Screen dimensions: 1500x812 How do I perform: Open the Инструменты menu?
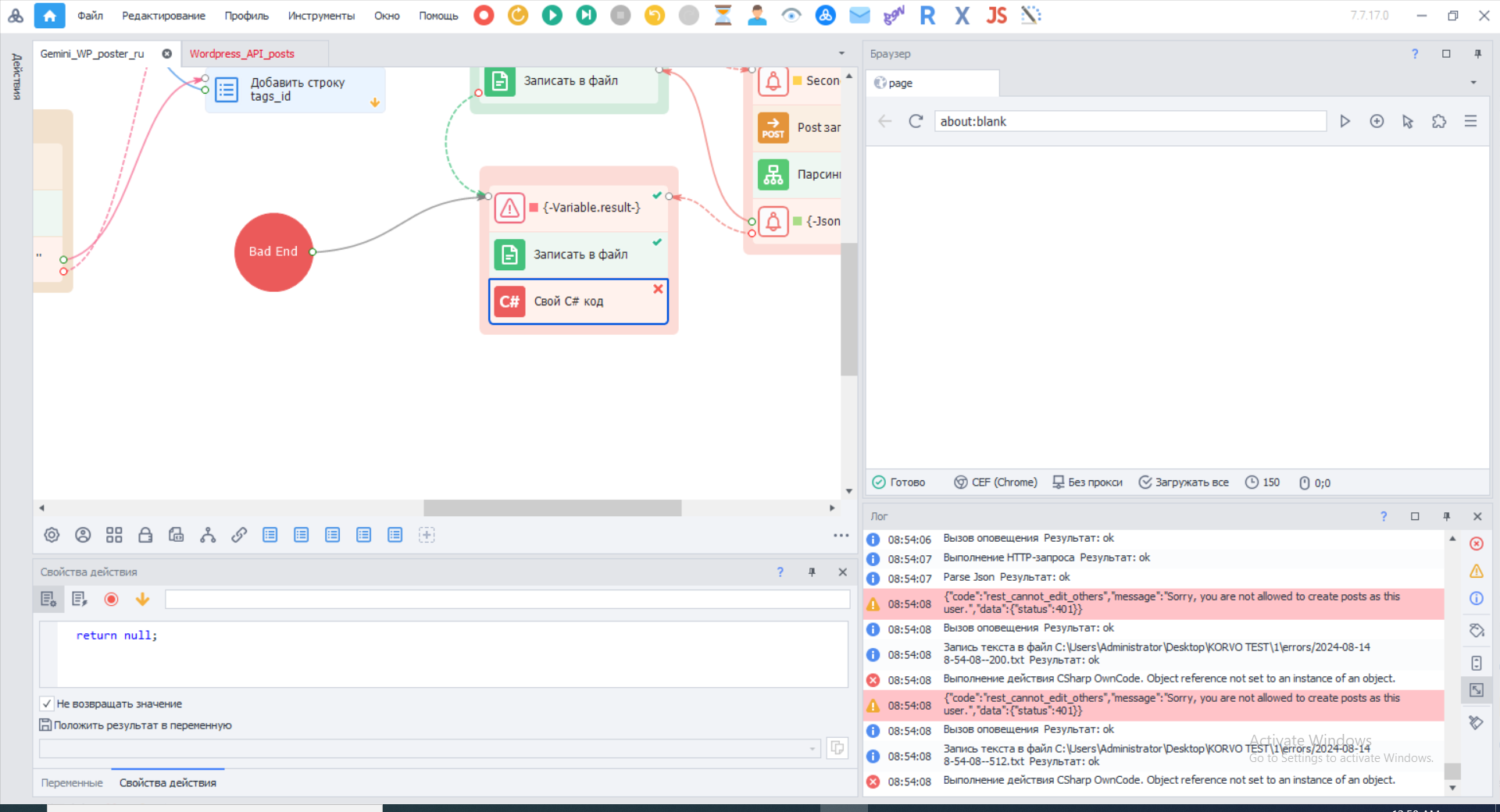pyautogui.click(x=321, y=16)
